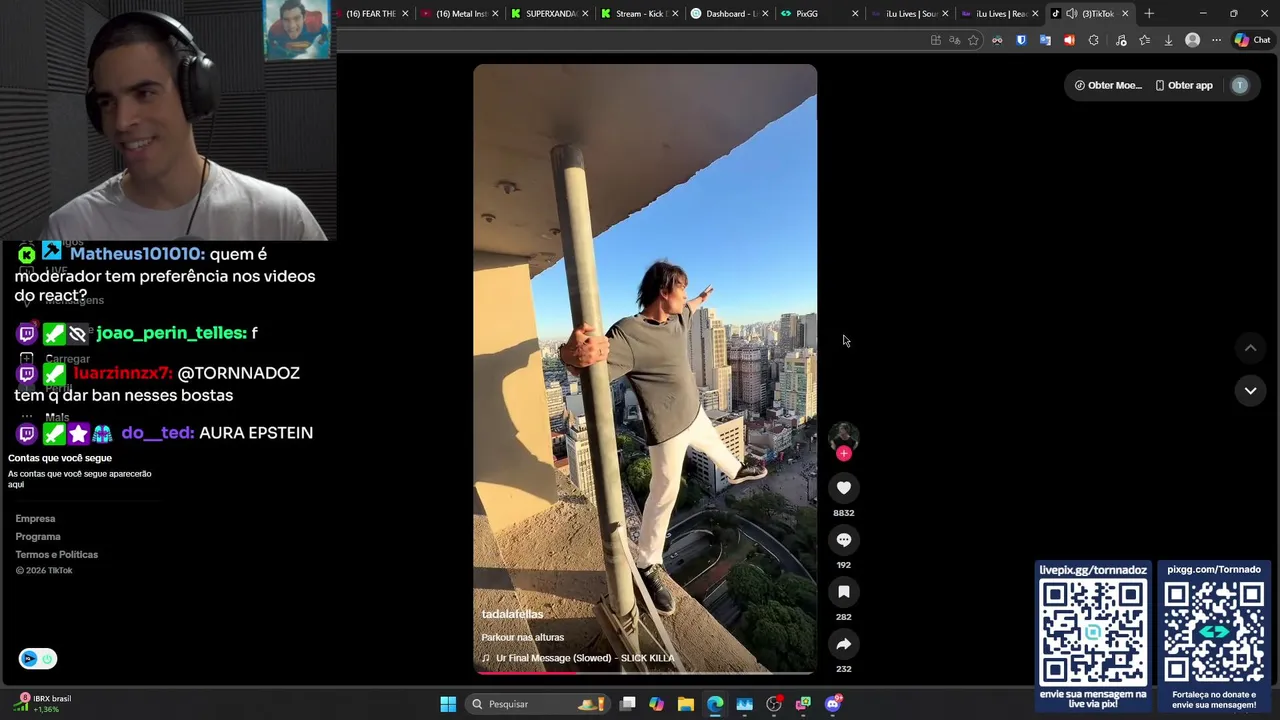1280x720 pixels.
Task: Click the luarzinnzx7 chat username
Action: [122, 373]
